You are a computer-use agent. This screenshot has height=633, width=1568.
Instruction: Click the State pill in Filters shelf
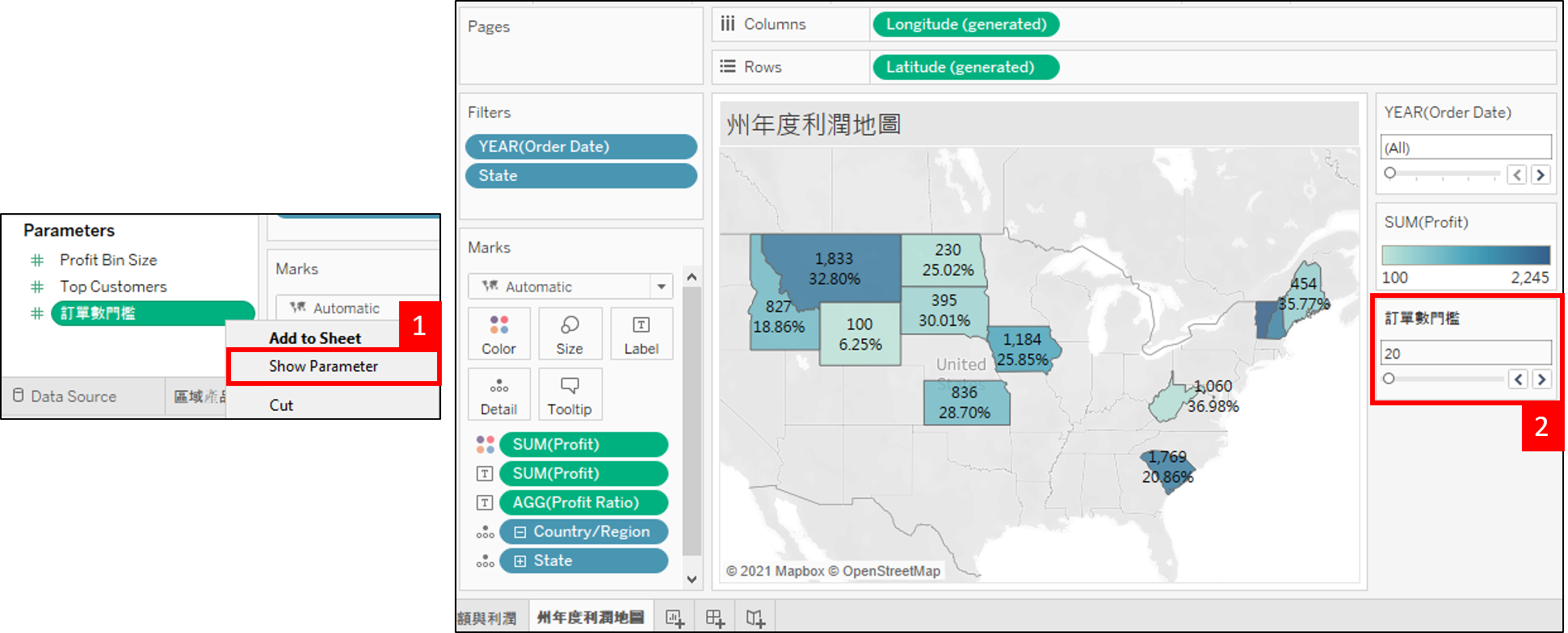coord(581,176)
